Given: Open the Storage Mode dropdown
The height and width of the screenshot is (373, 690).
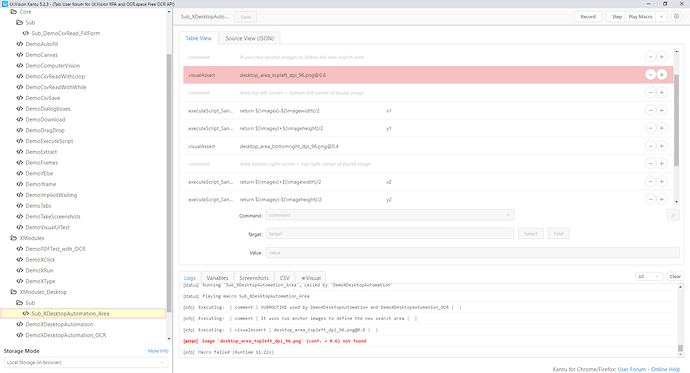Looking at the screenshot, I should coord(86,362).
